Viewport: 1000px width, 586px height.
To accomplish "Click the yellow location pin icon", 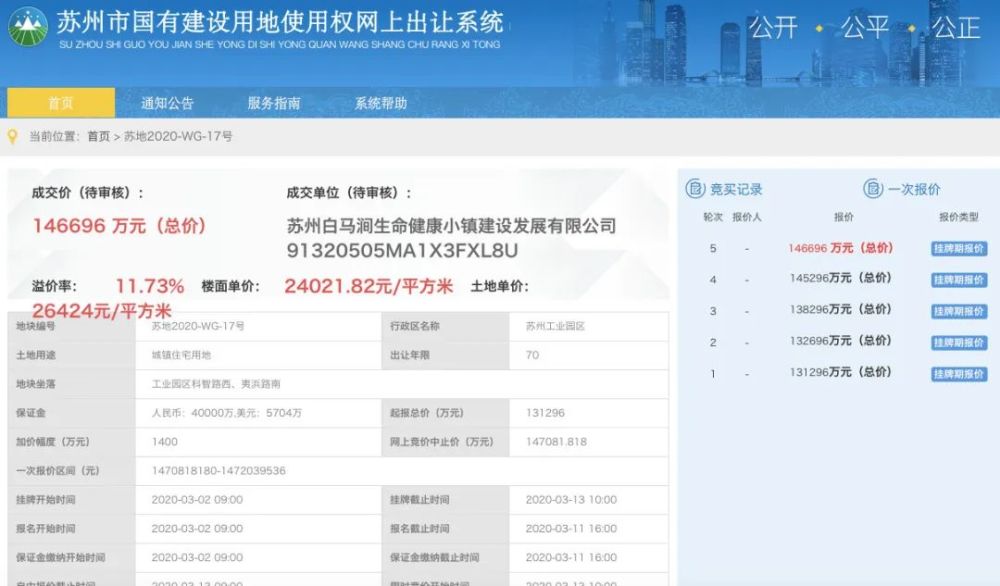I will click(x=12, y=136).
